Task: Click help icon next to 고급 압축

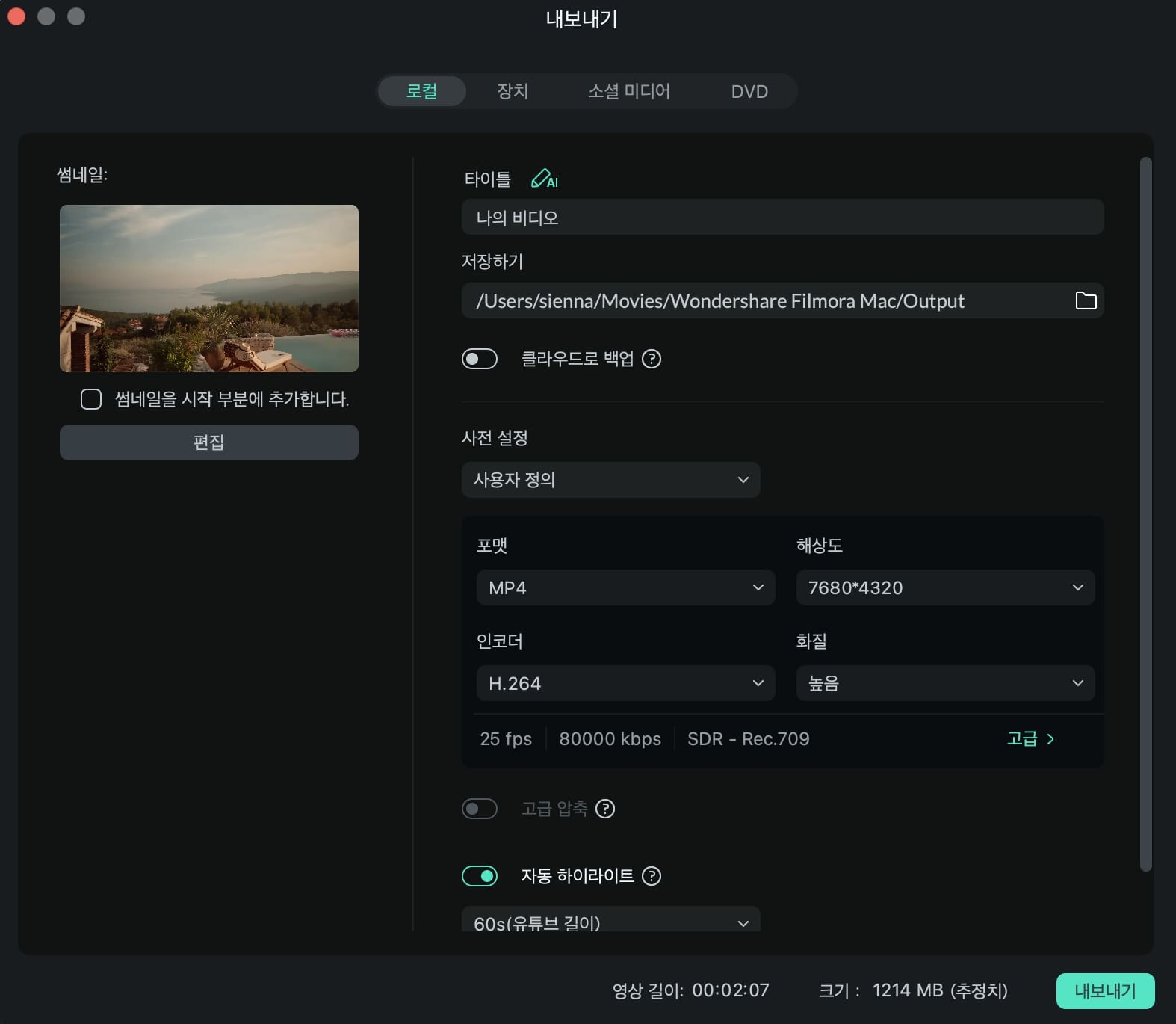Action: [605, 809]
